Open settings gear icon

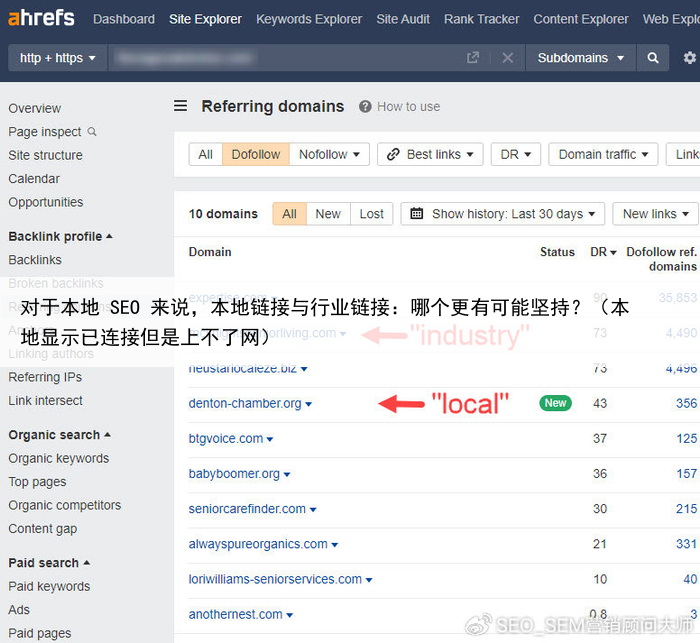pos(689,58)
